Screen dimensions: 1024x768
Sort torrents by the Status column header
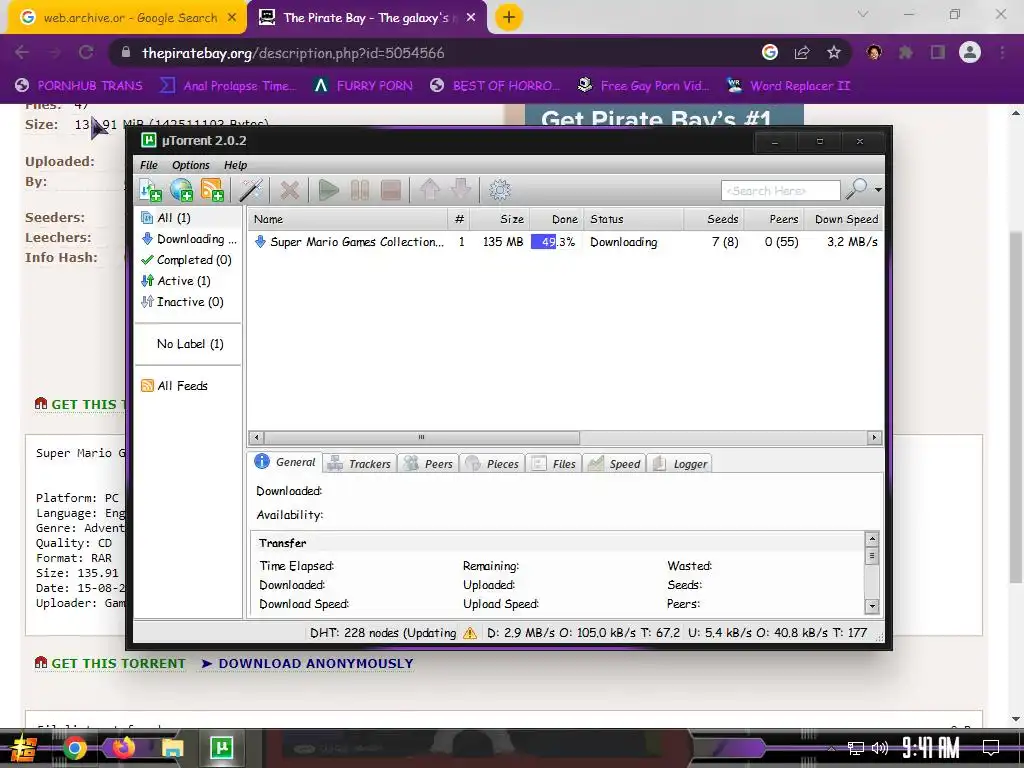click(x=633, y=219)
